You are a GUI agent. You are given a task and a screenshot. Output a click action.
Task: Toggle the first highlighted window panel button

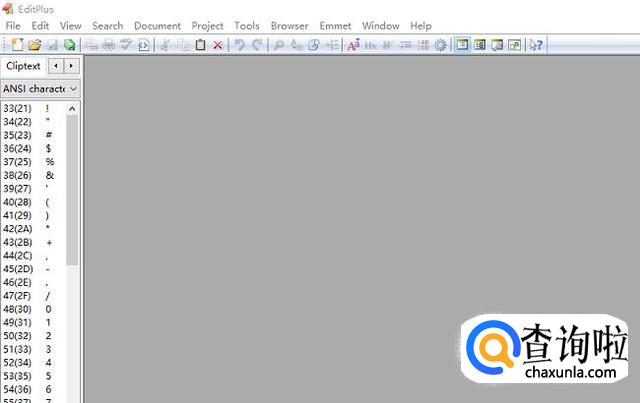pyautogui.click(x=462, y=45)
